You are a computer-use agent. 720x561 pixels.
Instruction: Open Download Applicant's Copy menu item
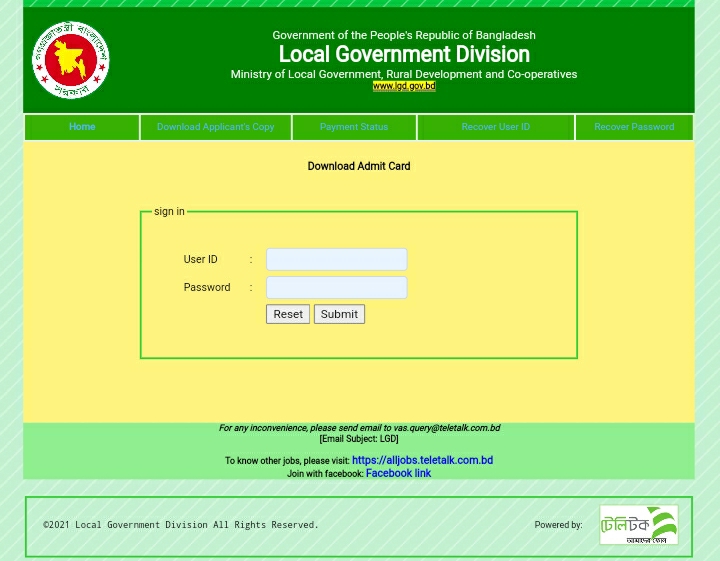215,127
